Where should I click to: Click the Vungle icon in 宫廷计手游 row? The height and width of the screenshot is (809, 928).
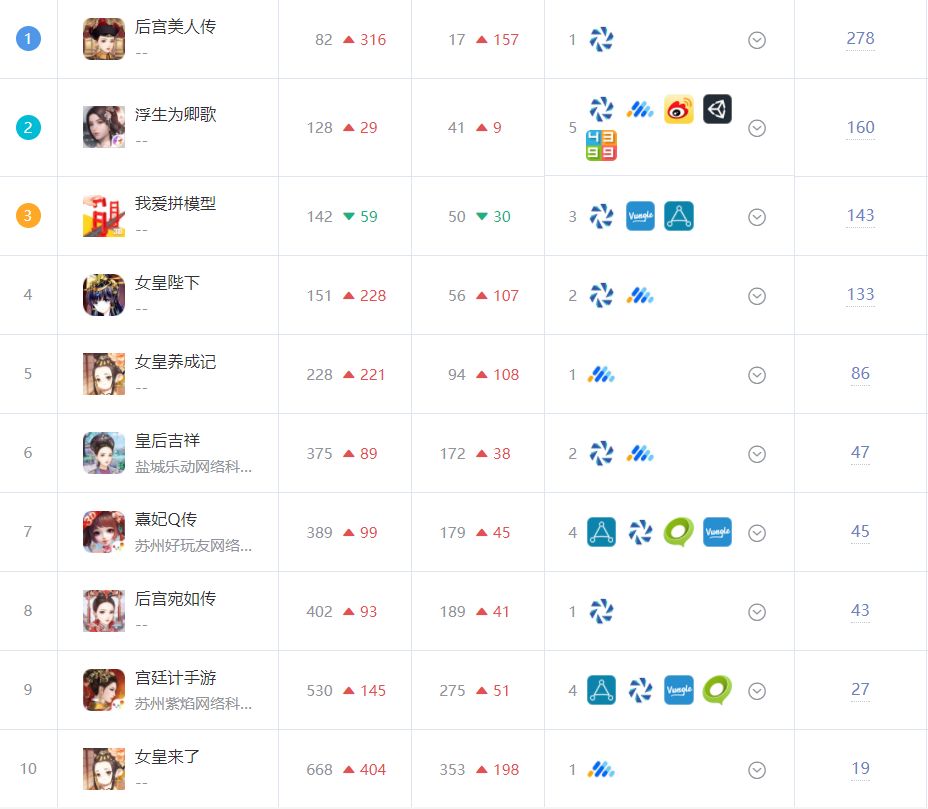[x=678, y=690]
